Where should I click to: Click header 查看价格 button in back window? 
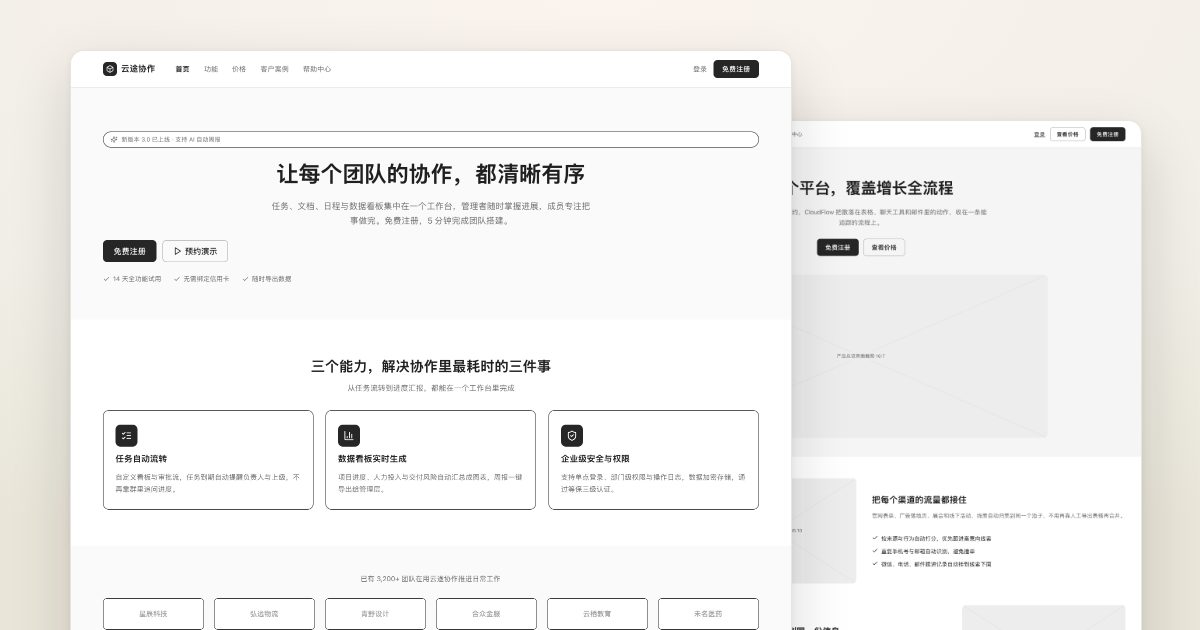(x=1067, y=134)
